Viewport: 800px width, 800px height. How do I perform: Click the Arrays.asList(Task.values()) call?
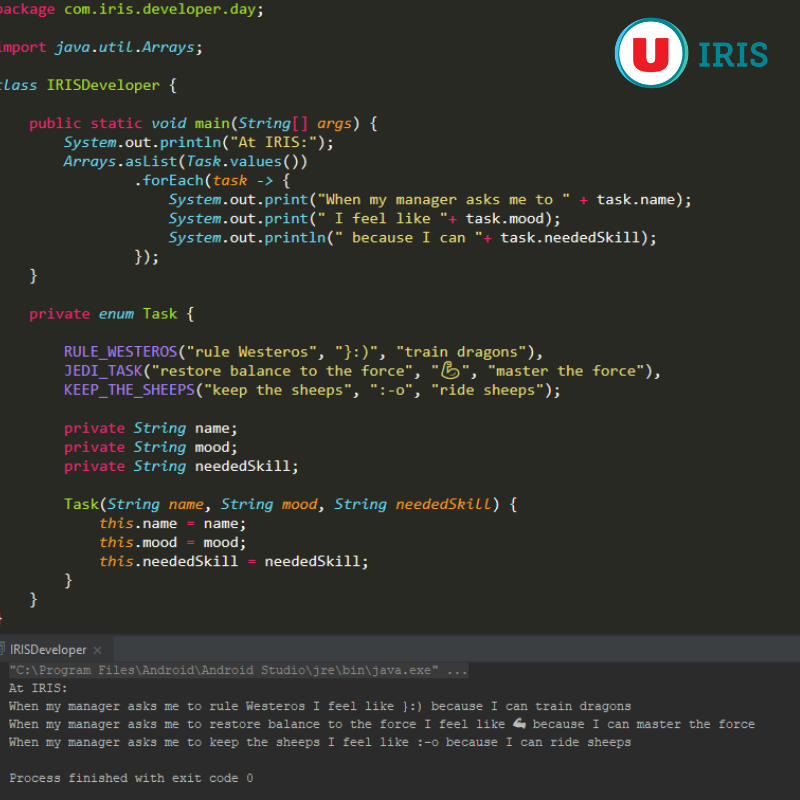coord(186,161)
